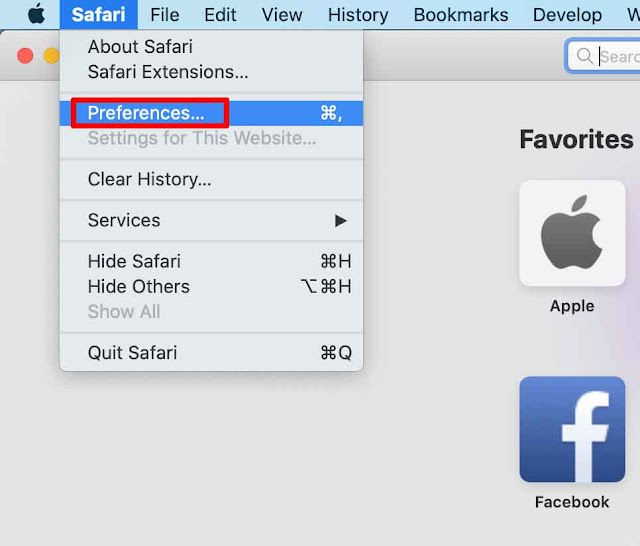Click the yellow minimize window button
Screen dimensions: 640x546
[x=51, y=56]
